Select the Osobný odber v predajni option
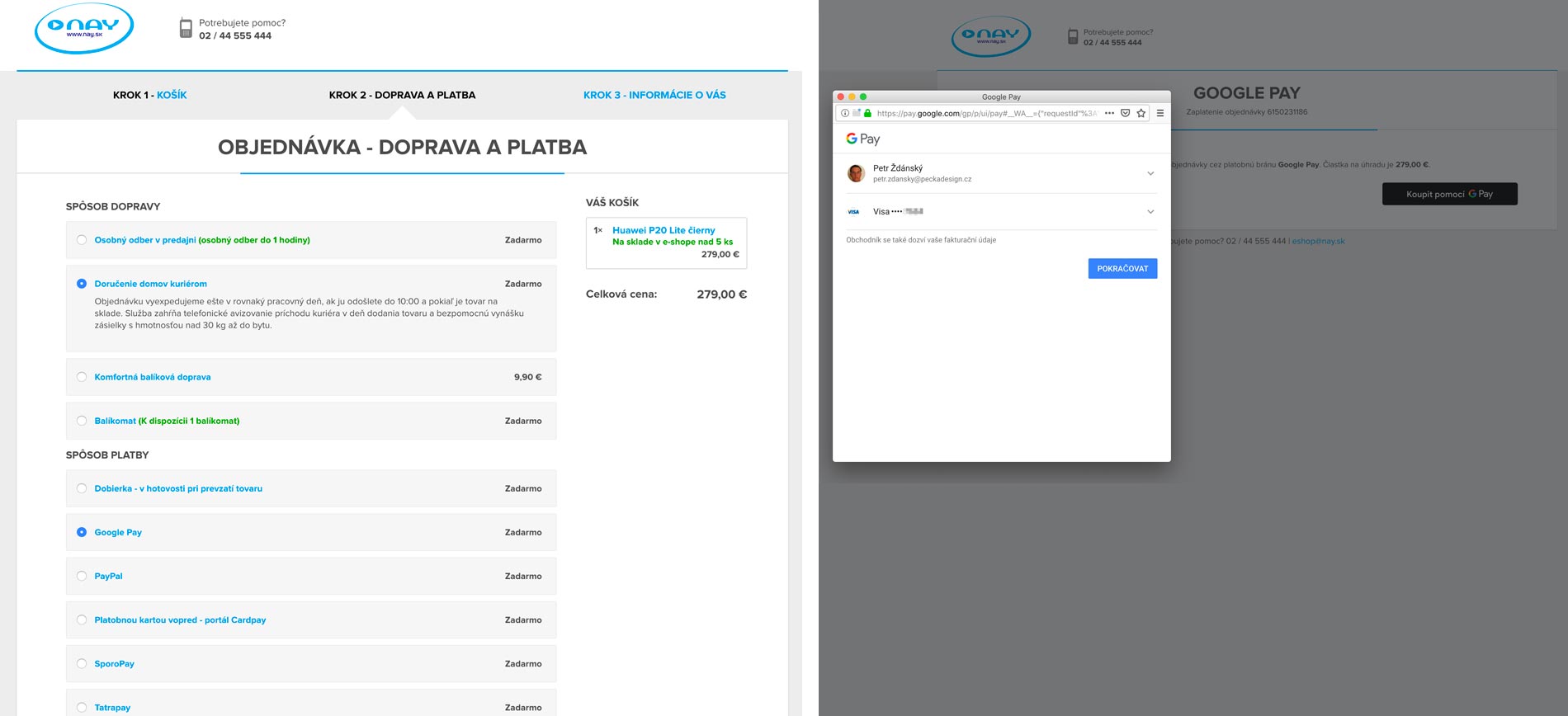The width and height of the screenshot is (1568, 716). click(82, 240)
